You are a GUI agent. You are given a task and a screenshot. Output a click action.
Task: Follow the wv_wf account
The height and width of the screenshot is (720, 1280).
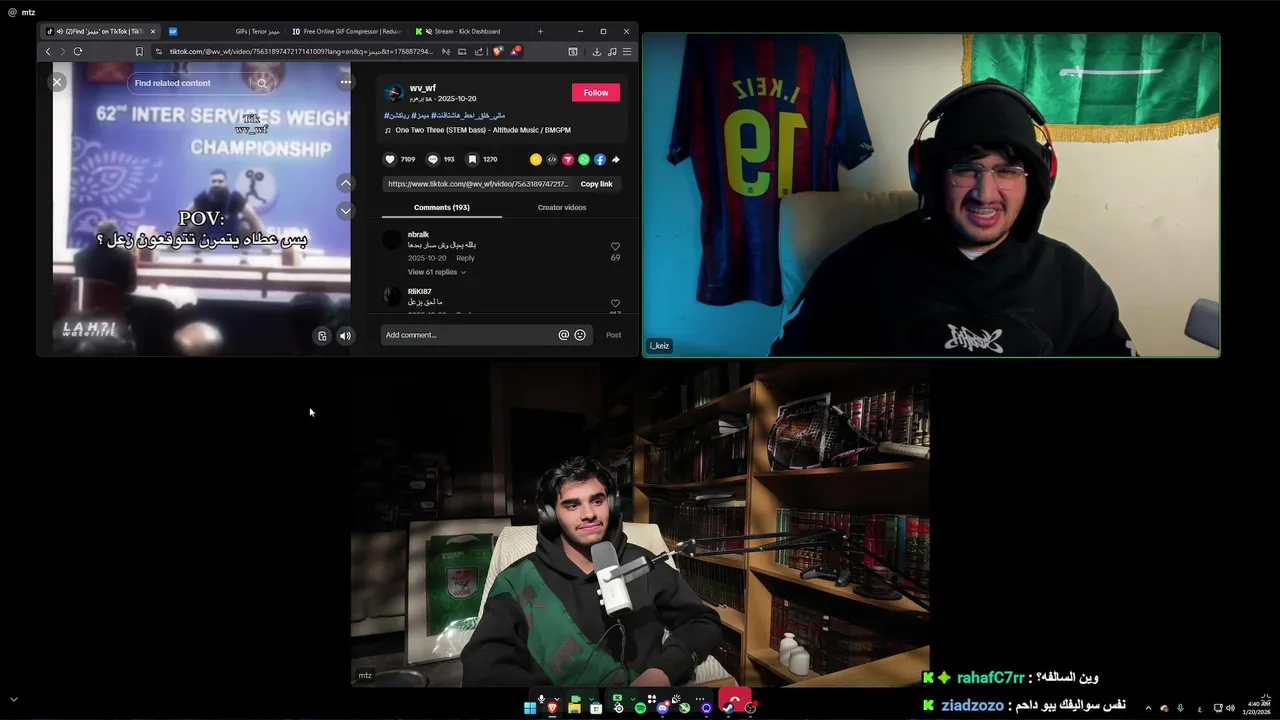[x=596, y=92]
